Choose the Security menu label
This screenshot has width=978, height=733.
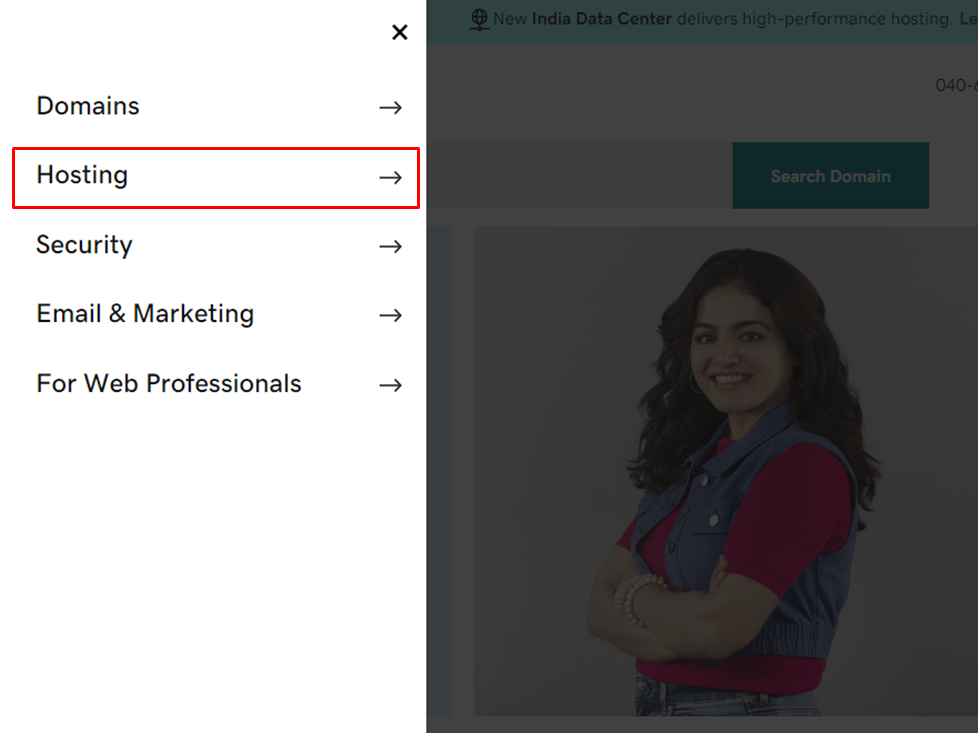pyautogui.click(x=84, y=245)
